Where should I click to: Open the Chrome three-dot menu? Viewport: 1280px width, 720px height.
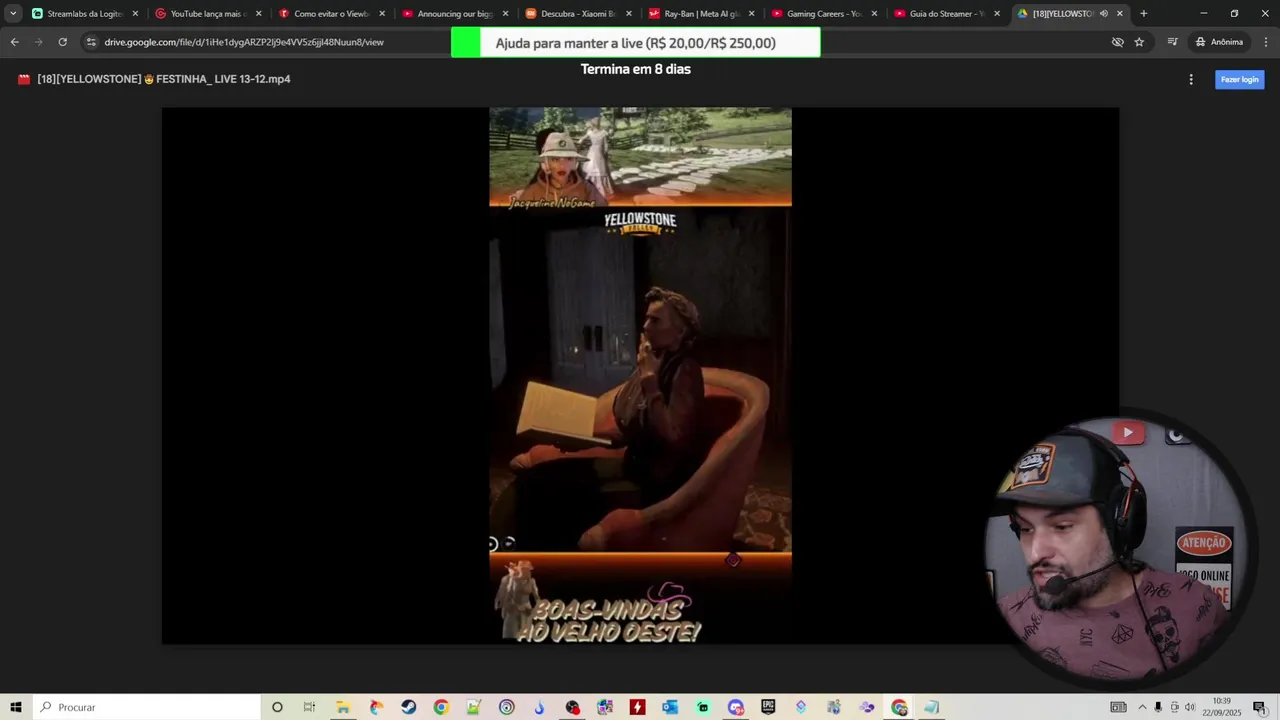click(x=1266, y=42)
